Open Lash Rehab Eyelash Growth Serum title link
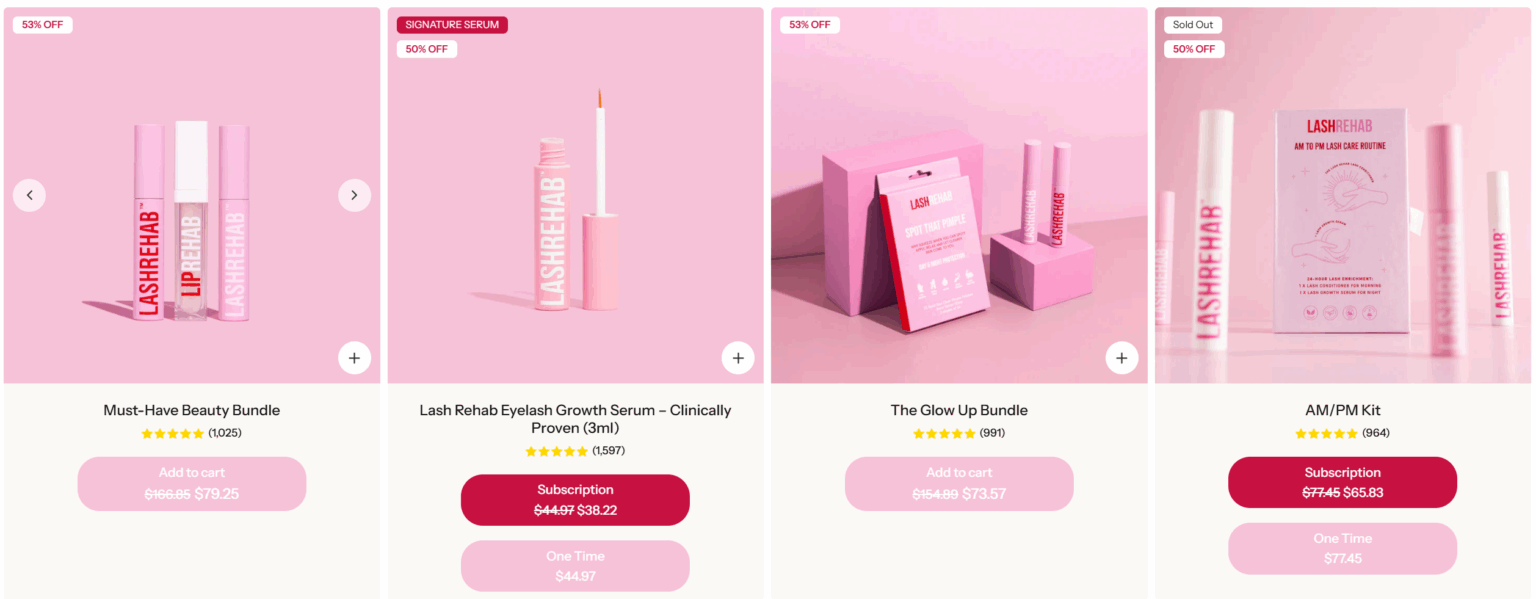Screen dimensions: 1536x599 [x=575, y=419]
